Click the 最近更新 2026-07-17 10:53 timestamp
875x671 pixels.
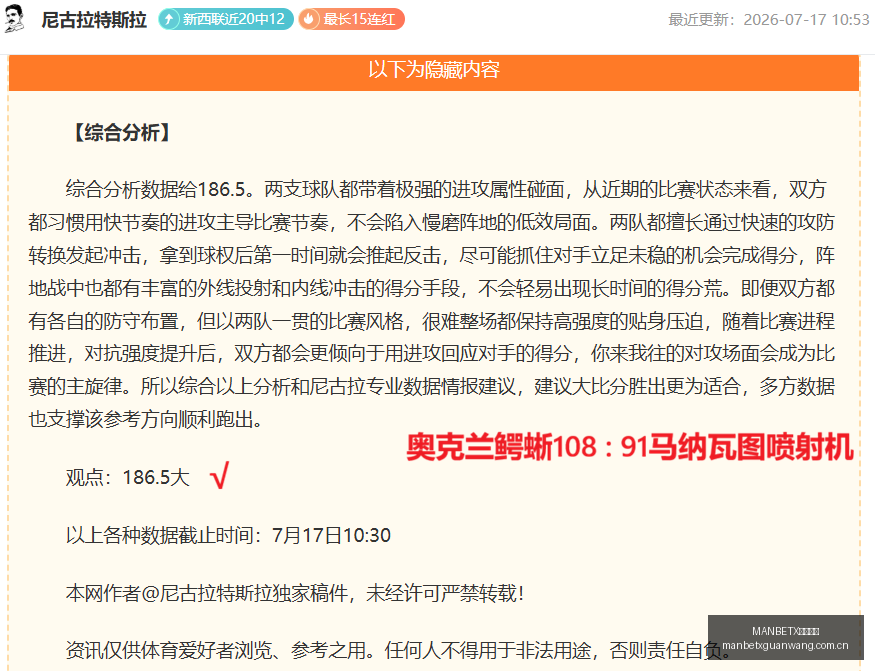pos(769,20)
